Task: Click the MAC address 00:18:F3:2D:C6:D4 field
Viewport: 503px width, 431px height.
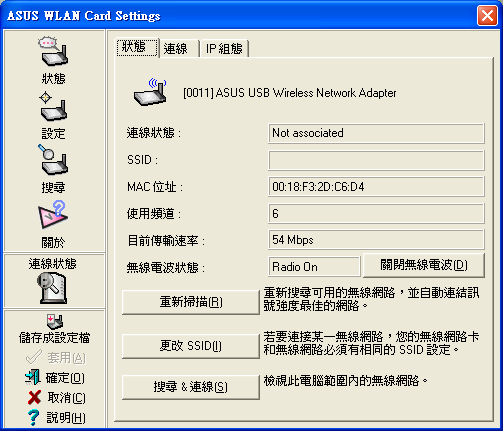Action: click(376, 187)
